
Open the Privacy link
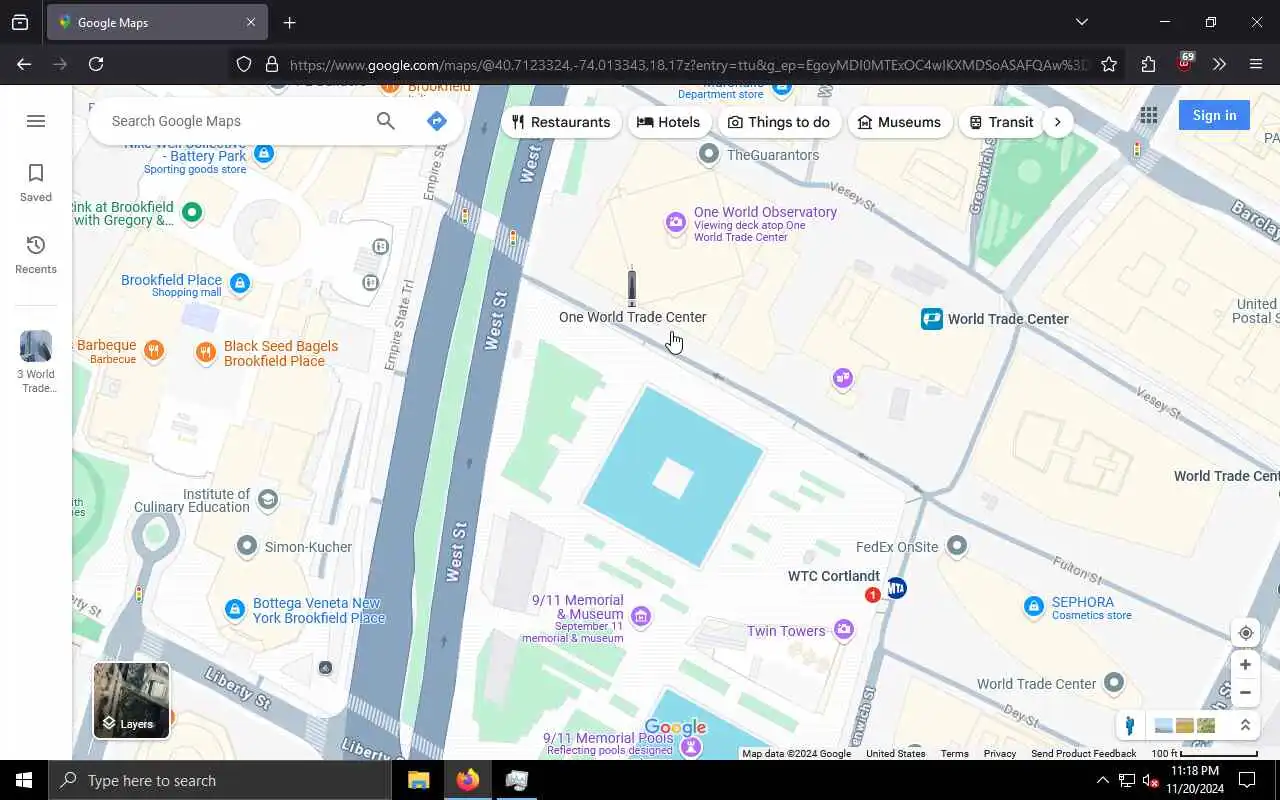tap(999, 754)
